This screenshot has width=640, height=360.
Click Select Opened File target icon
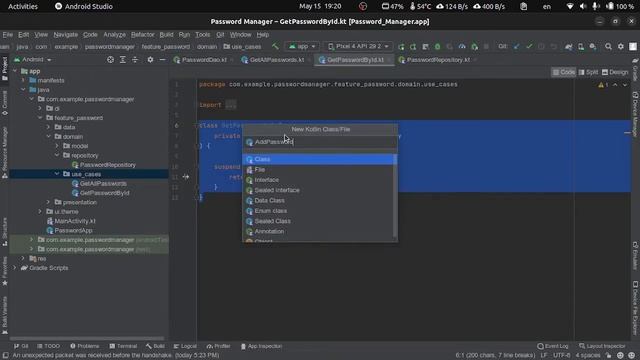point(110,60)
